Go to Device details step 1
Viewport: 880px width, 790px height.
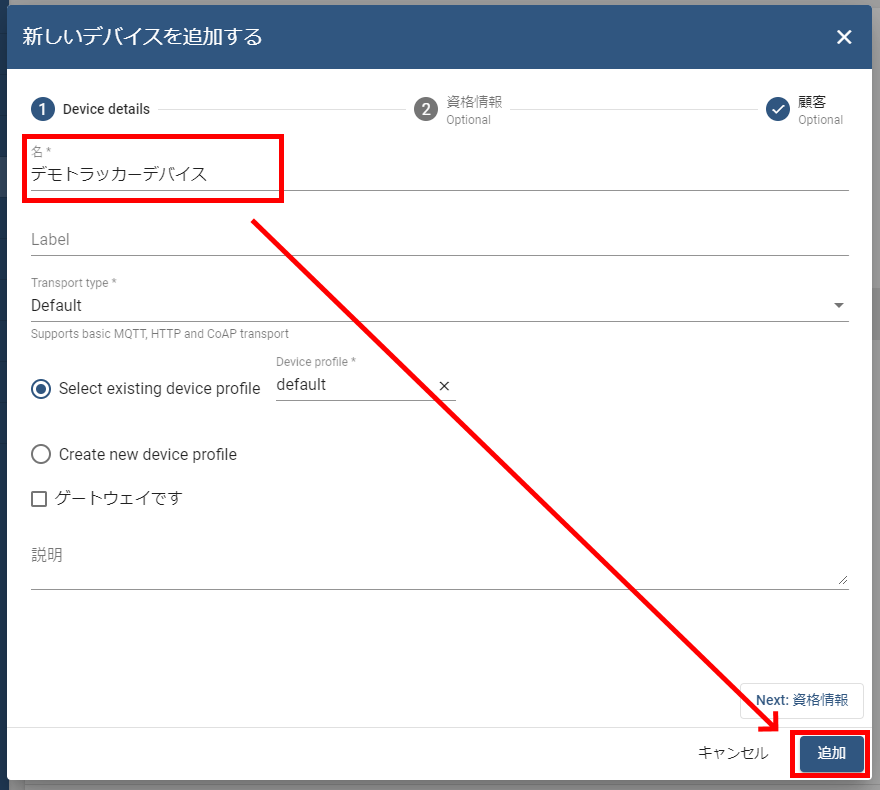coord(91,109)
